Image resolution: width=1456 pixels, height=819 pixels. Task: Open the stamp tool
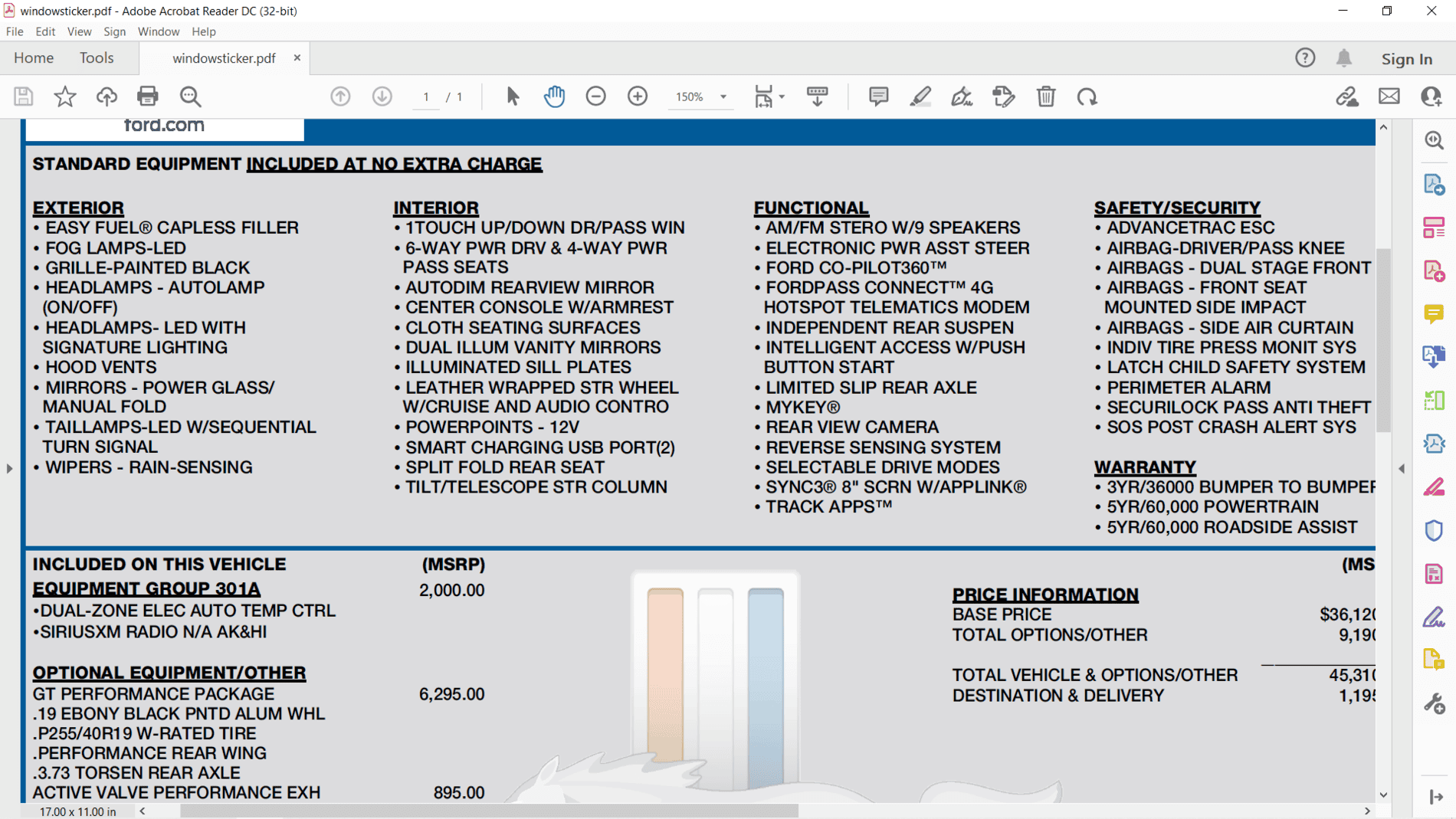pyautogui.click(x=1004, y=97)
